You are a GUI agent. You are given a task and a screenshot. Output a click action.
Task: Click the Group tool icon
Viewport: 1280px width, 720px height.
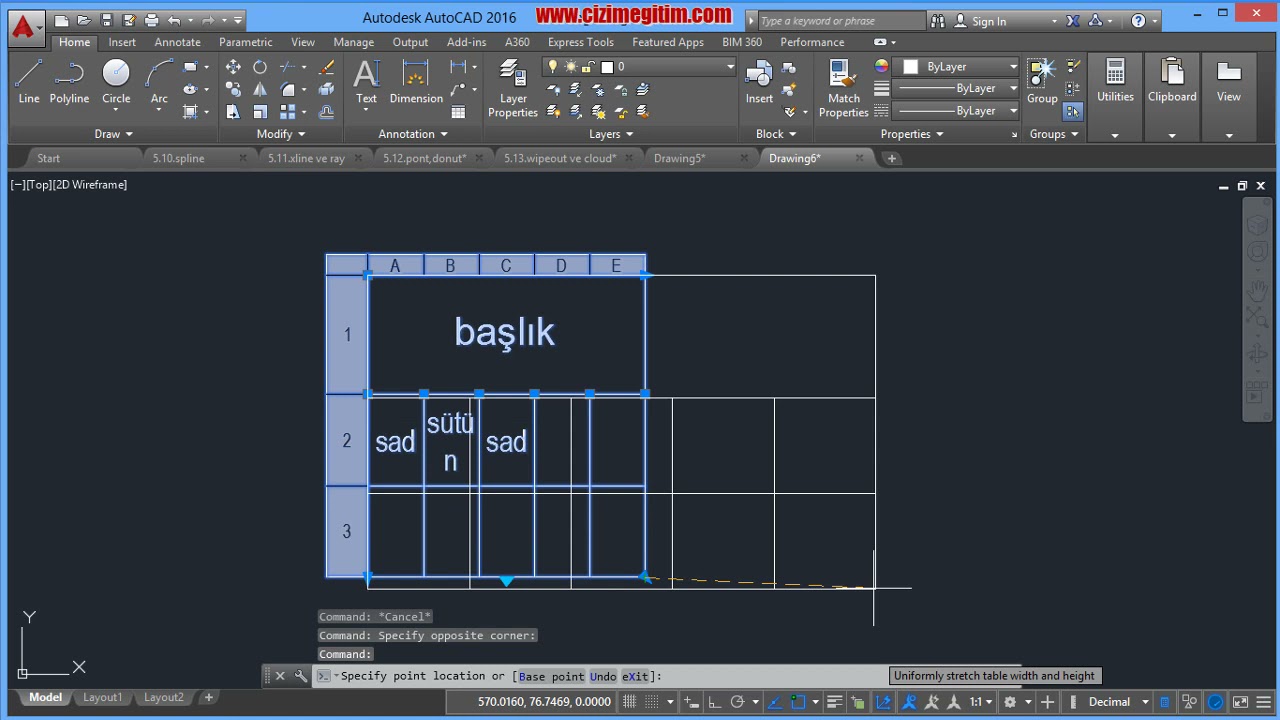1042,81
